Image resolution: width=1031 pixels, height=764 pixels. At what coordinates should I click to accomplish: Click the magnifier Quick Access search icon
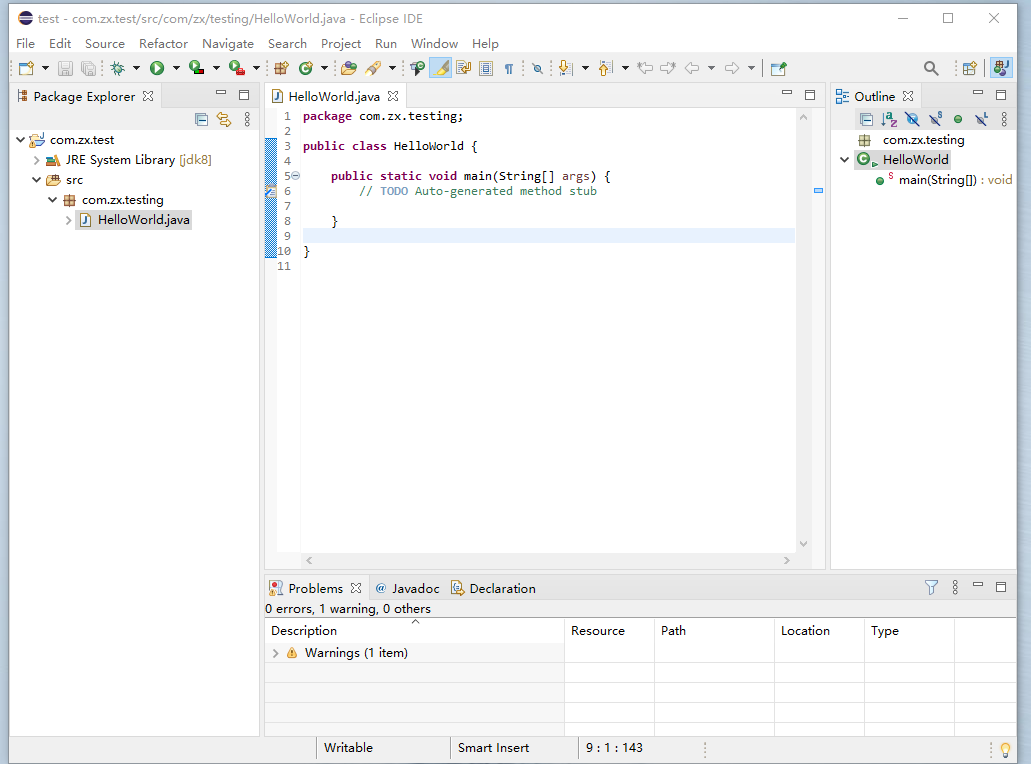pos(931,68)
